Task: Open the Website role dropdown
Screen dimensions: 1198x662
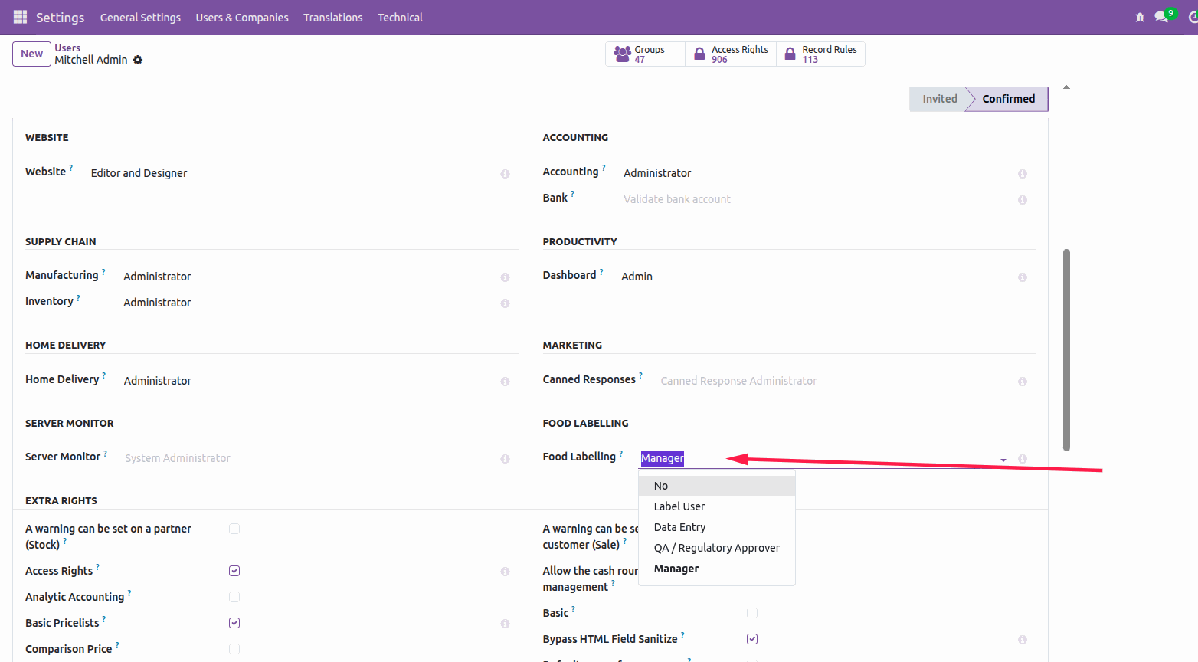Action: pos(290,174)
